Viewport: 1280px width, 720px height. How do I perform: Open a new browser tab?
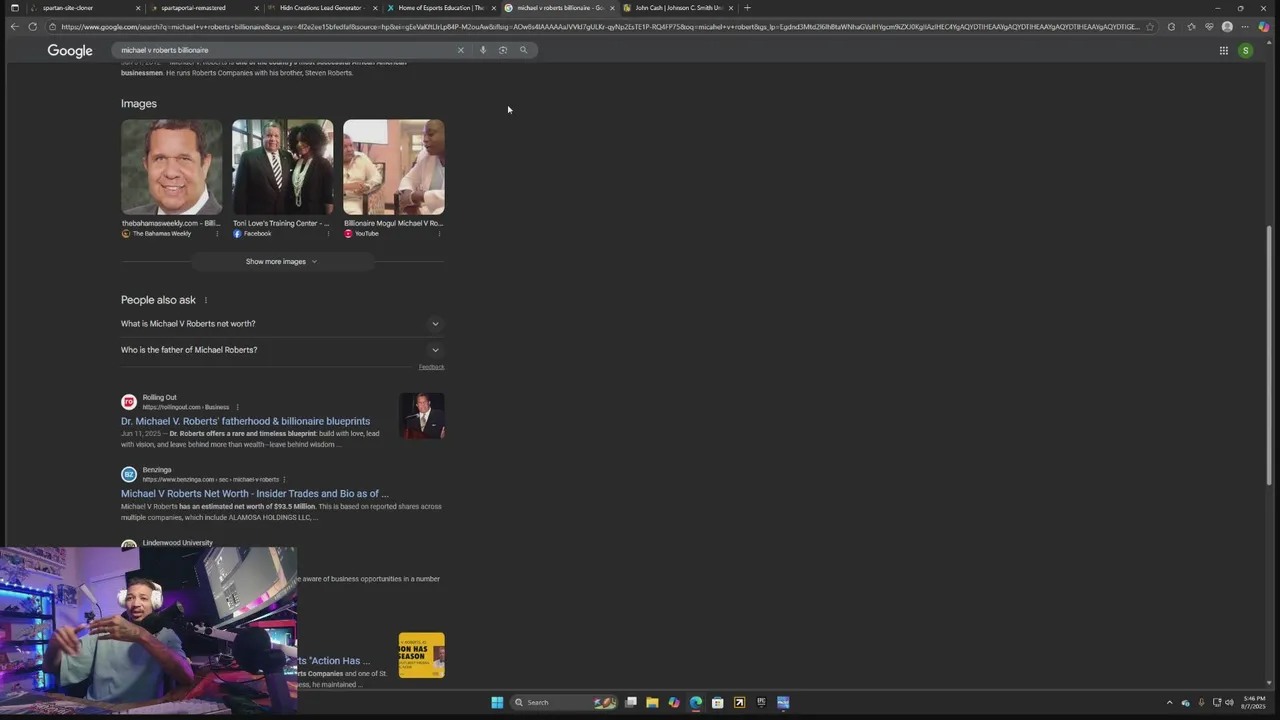[x=747, y=8]
